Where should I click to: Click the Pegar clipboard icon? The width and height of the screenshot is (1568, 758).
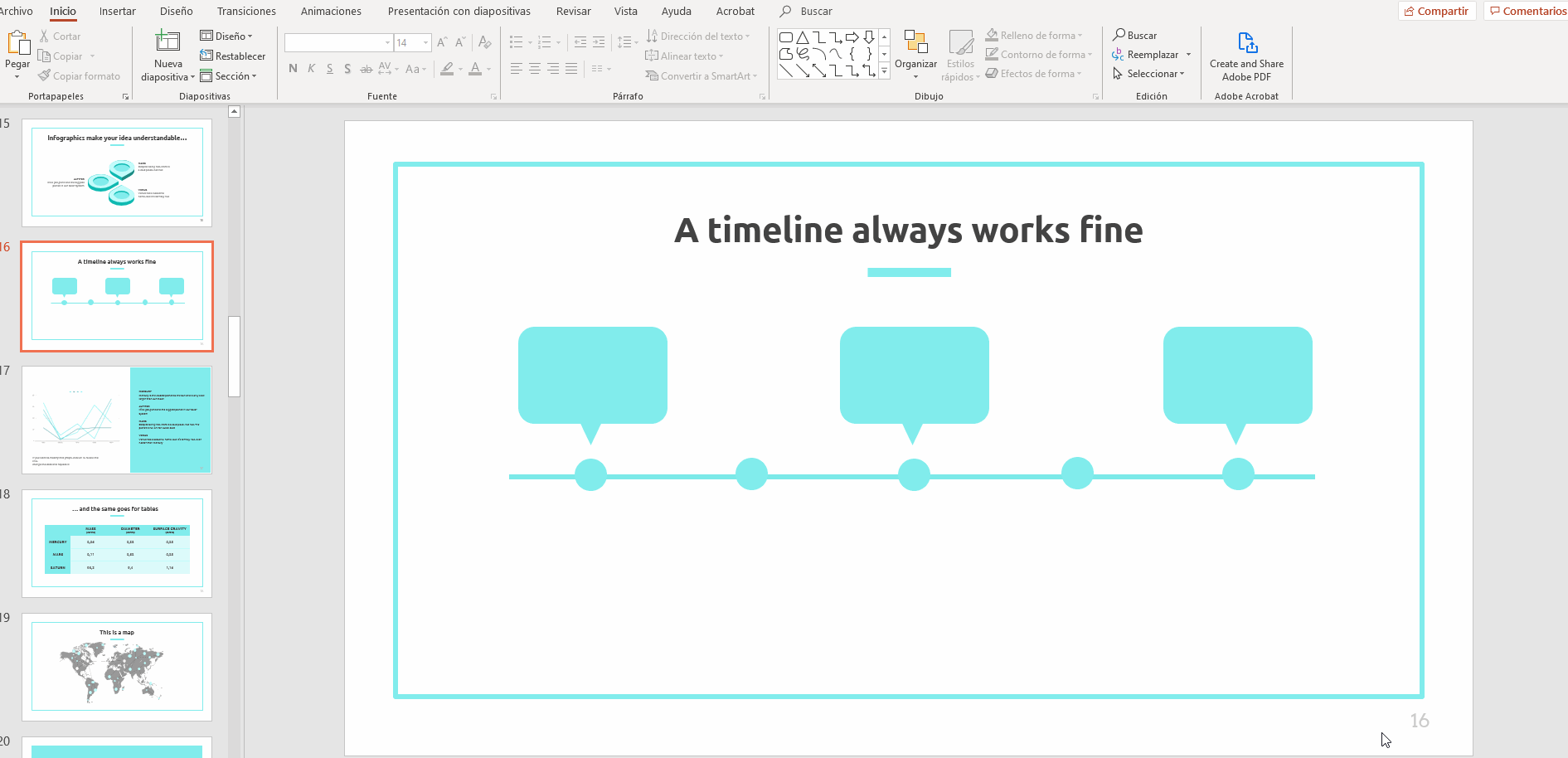(x=17, y=43)
